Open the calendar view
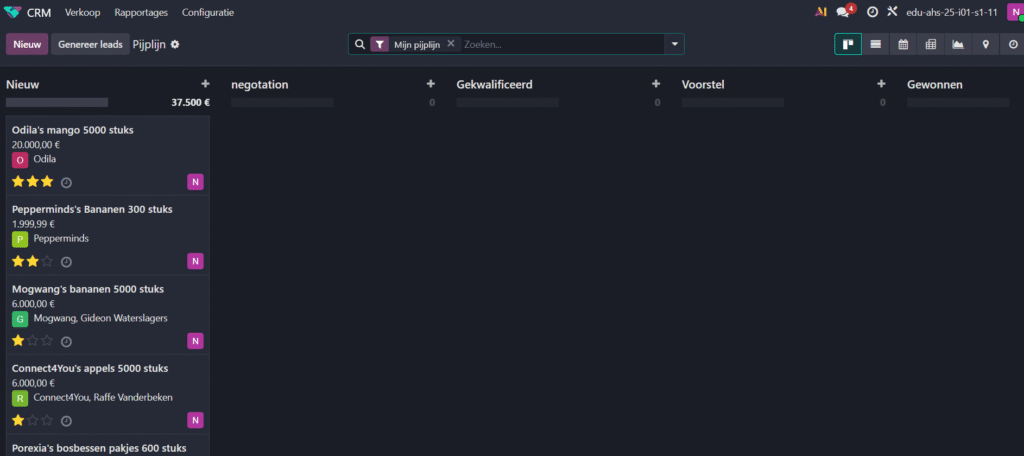 [903, 44]
